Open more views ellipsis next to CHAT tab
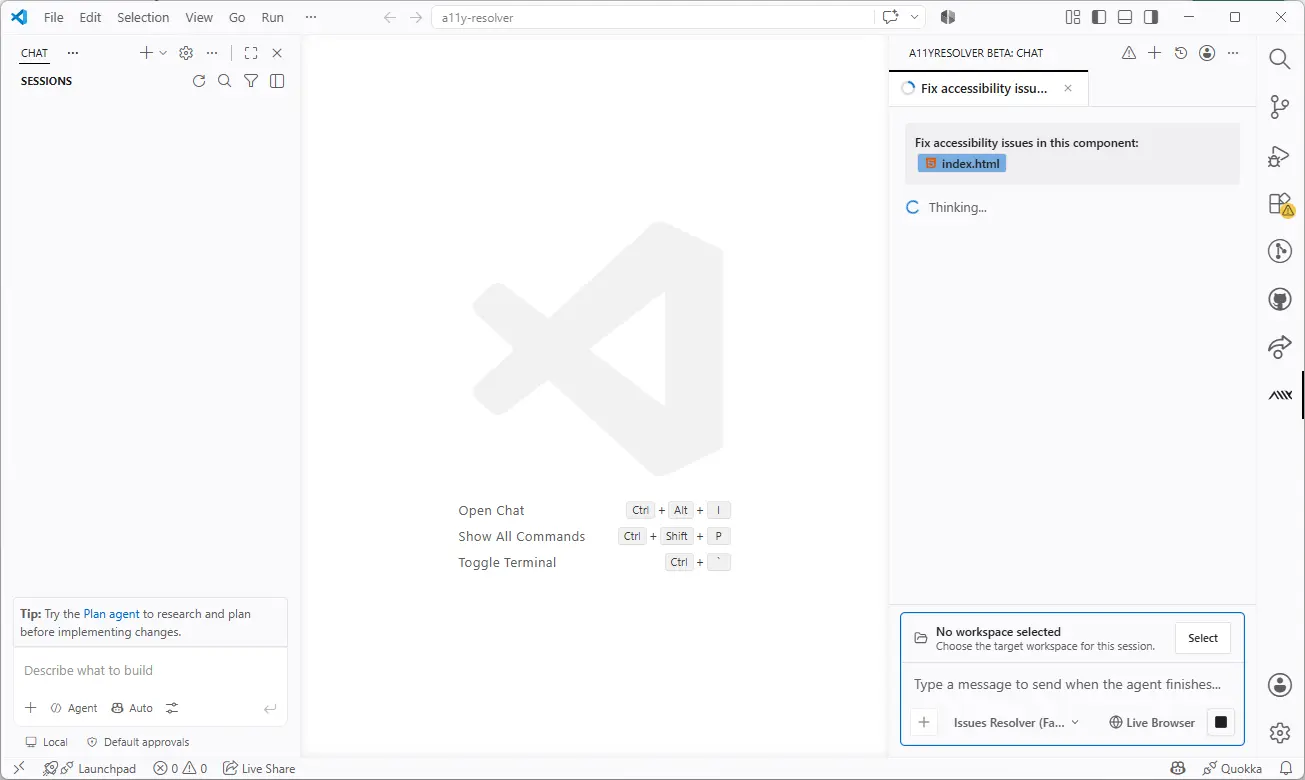 [72, 53]
